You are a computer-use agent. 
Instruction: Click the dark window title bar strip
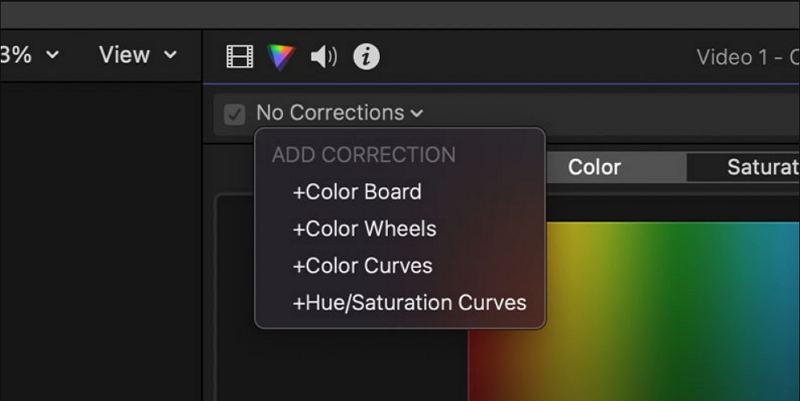coord(400,13)
